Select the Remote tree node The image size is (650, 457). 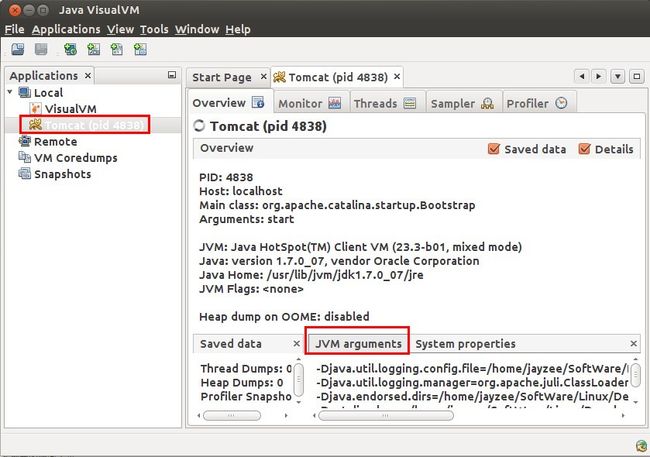click(56, 141)
